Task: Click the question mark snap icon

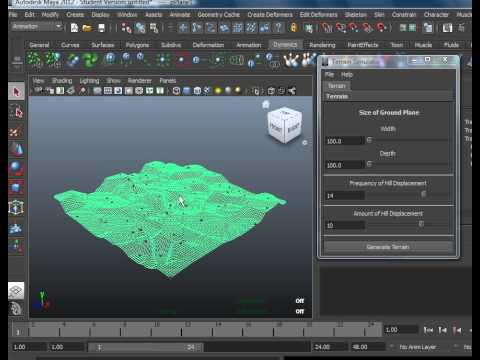Action: point(279,27)
